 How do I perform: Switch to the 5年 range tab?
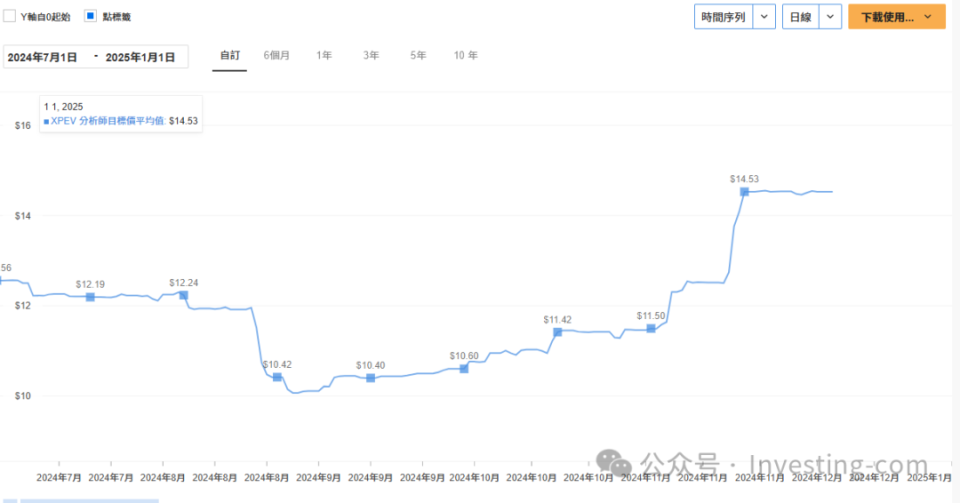(418, 56)
